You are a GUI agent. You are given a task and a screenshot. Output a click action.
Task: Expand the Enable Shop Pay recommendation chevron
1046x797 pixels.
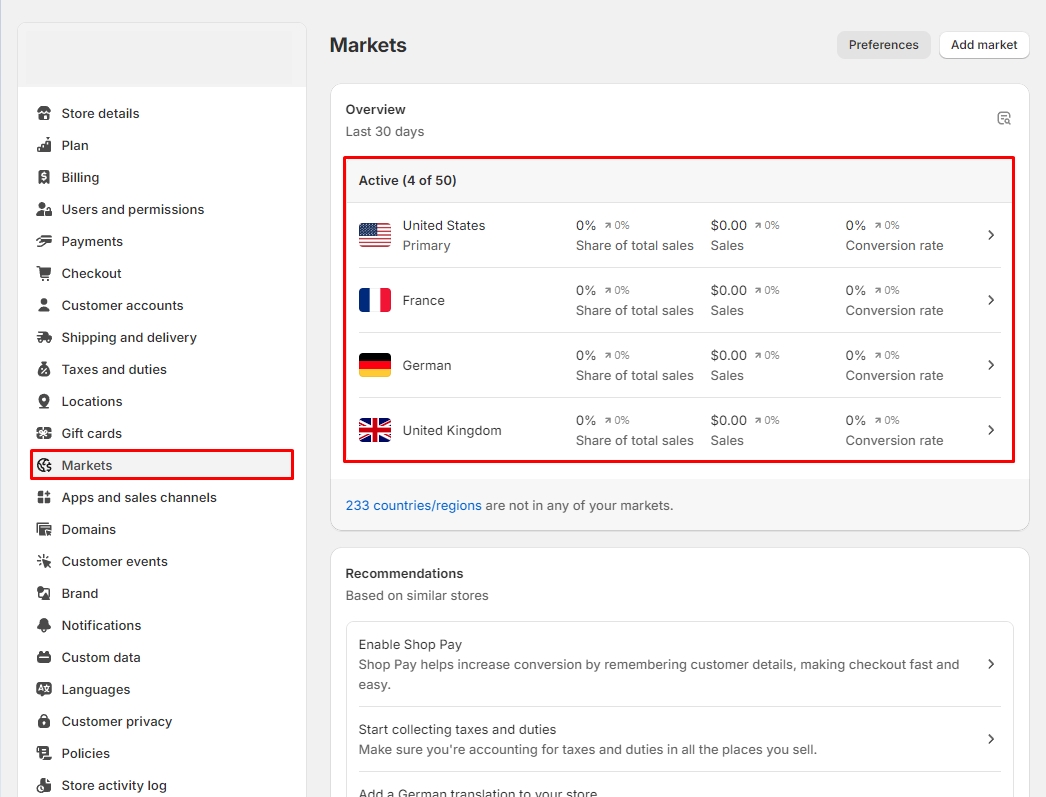991,664
